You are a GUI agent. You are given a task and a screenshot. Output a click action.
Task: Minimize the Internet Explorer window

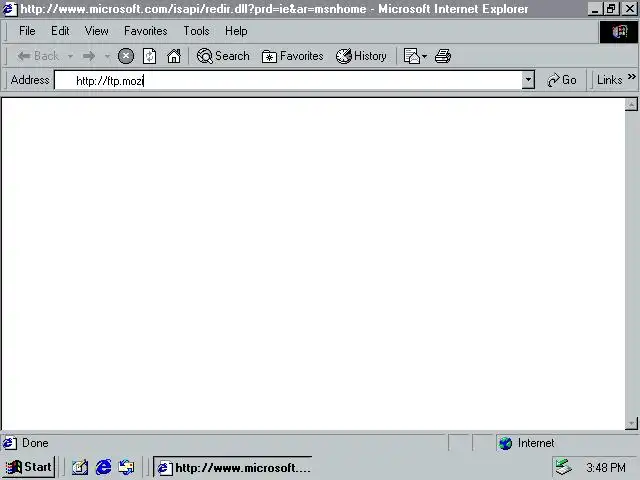pos(596,9)
